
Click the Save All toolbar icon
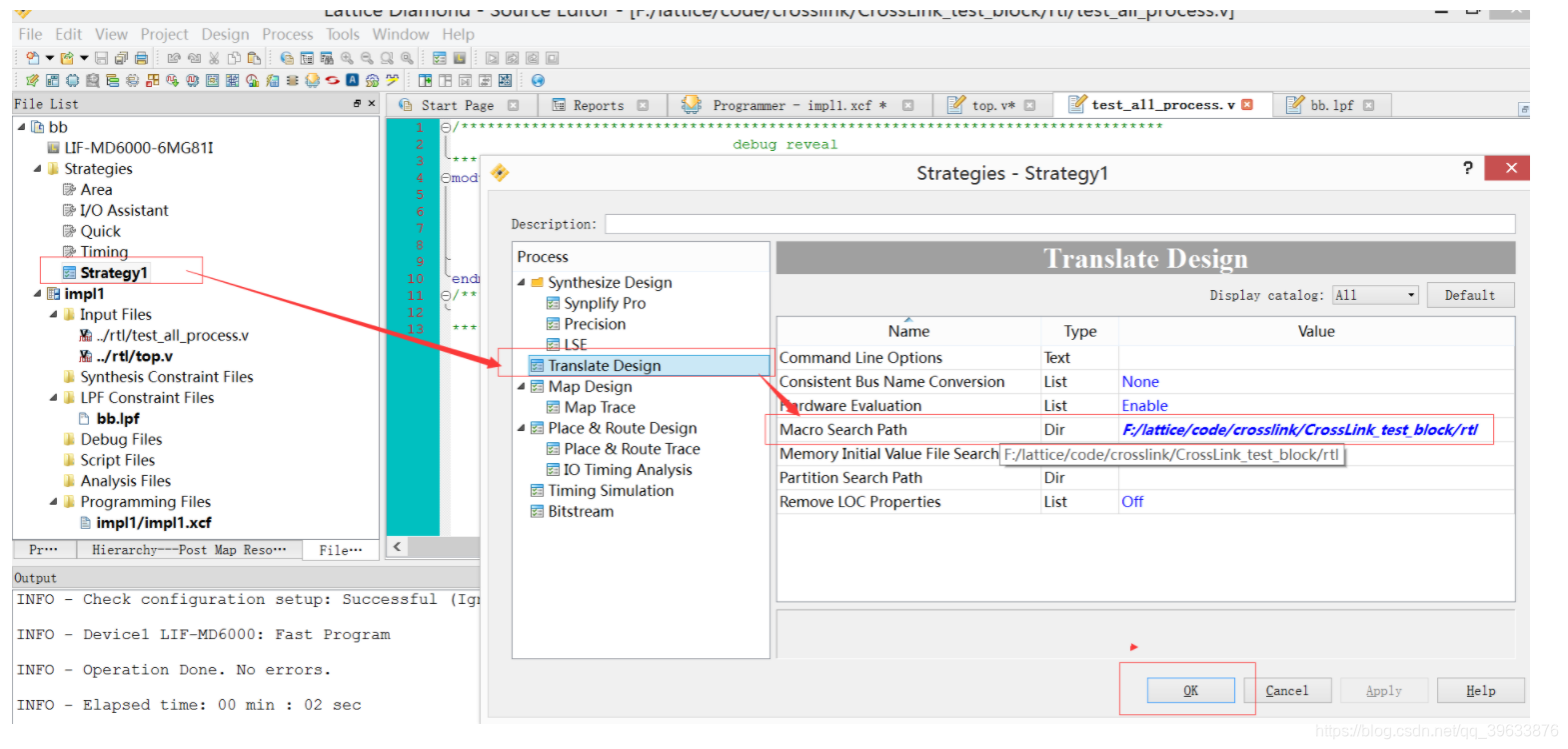121,58
